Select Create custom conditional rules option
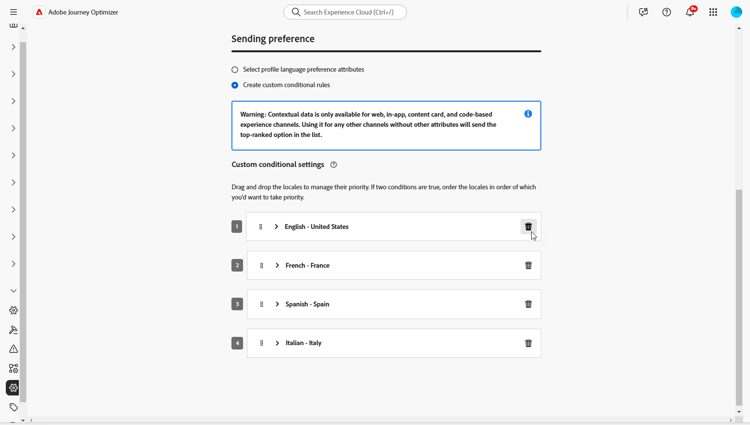Screen dimensions: 750x425 point(235,85)
